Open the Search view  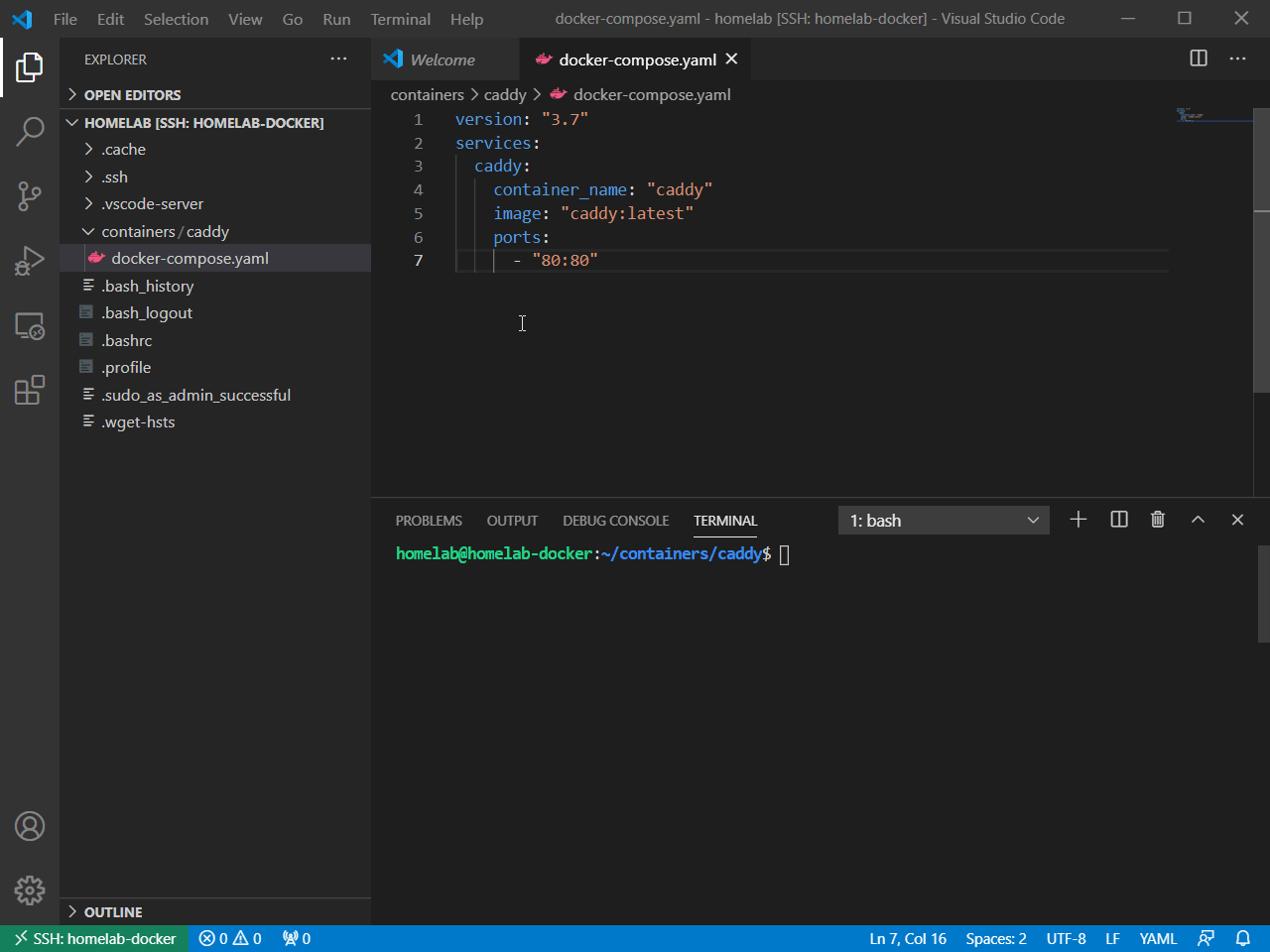pos(29,131)
